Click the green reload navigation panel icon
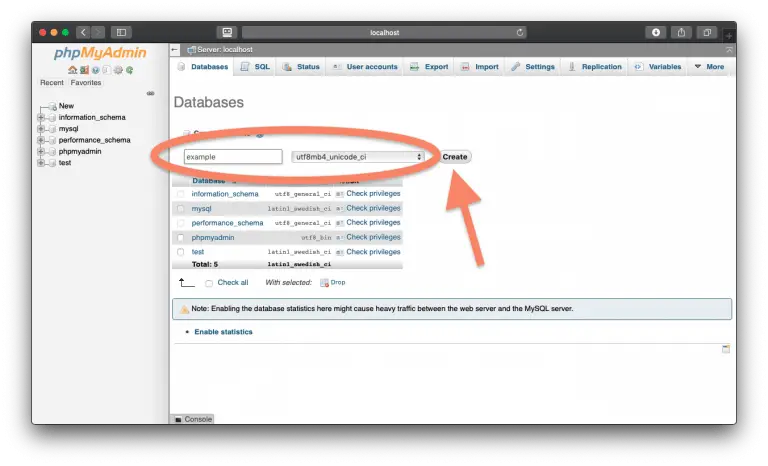Image resolution: width=768 pixels, height=466 pixels. coord(129,70)
